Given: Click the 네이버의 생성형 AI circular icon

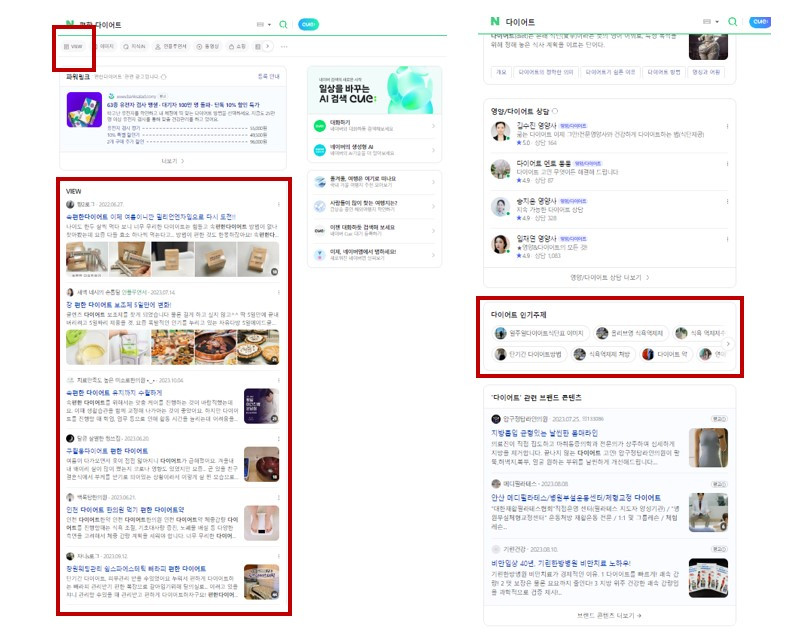Looking at the screenshot, I should tap(318, 150).
